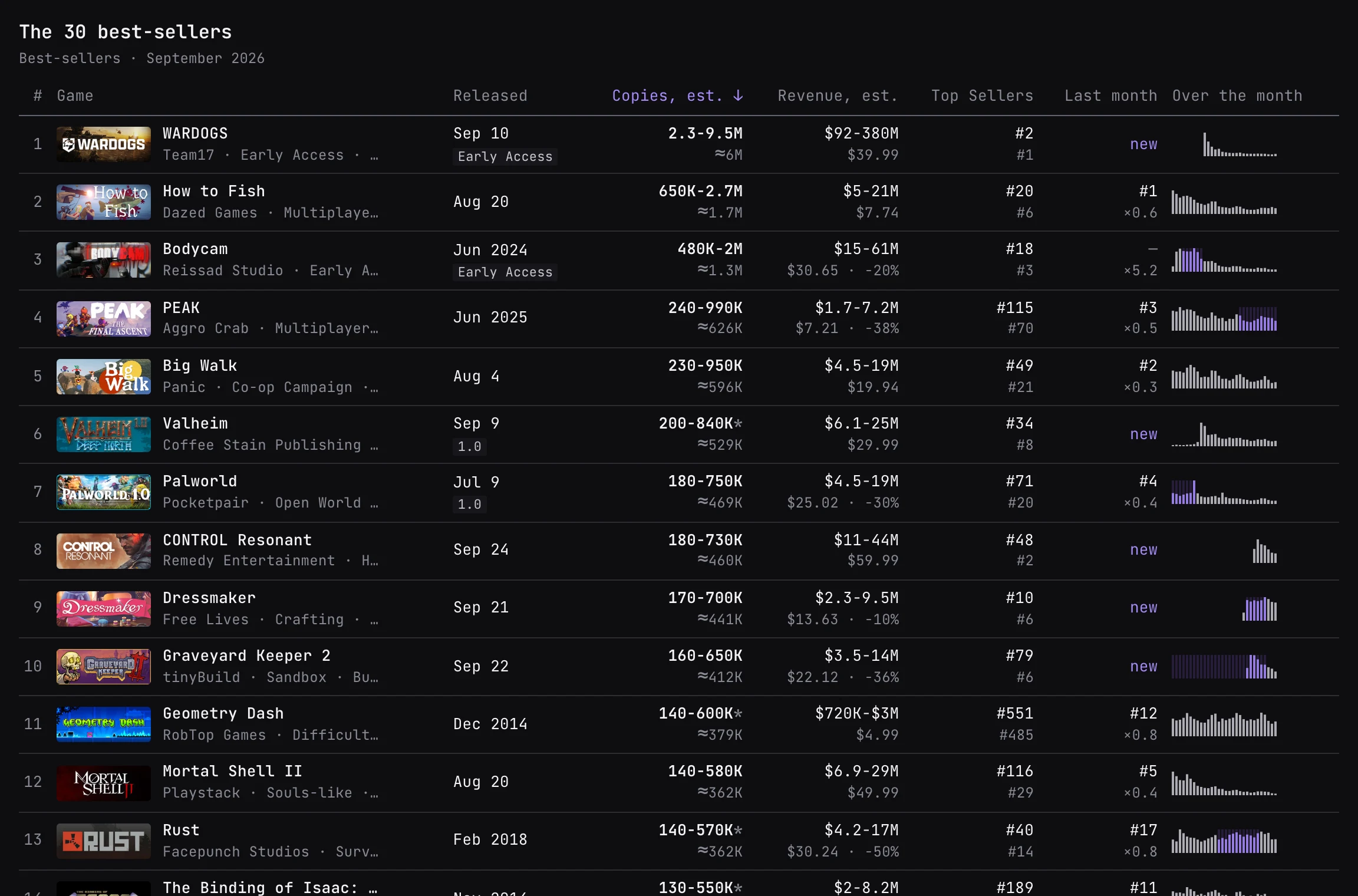The height and width of the screenshot is (896, 1358).
Task: Open the How to Fish thumbnail image
Action: point(104,202)
